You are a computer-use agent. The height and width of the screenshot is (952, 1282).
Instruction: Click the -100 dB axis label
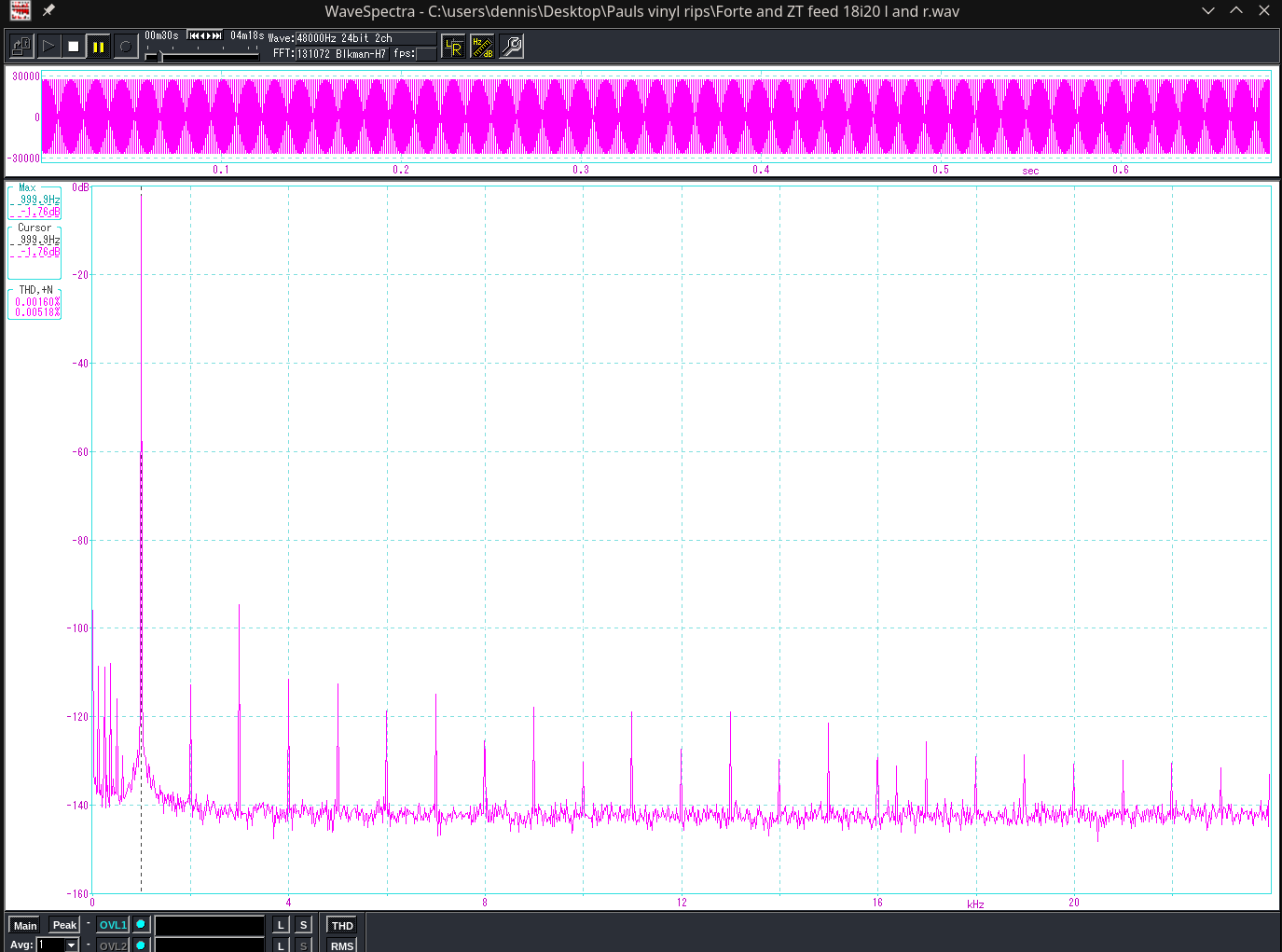(78, 628)
